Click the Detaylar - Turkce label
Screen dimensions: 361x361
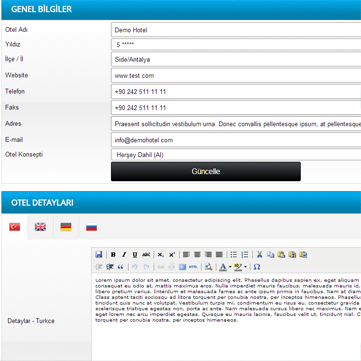31,321
